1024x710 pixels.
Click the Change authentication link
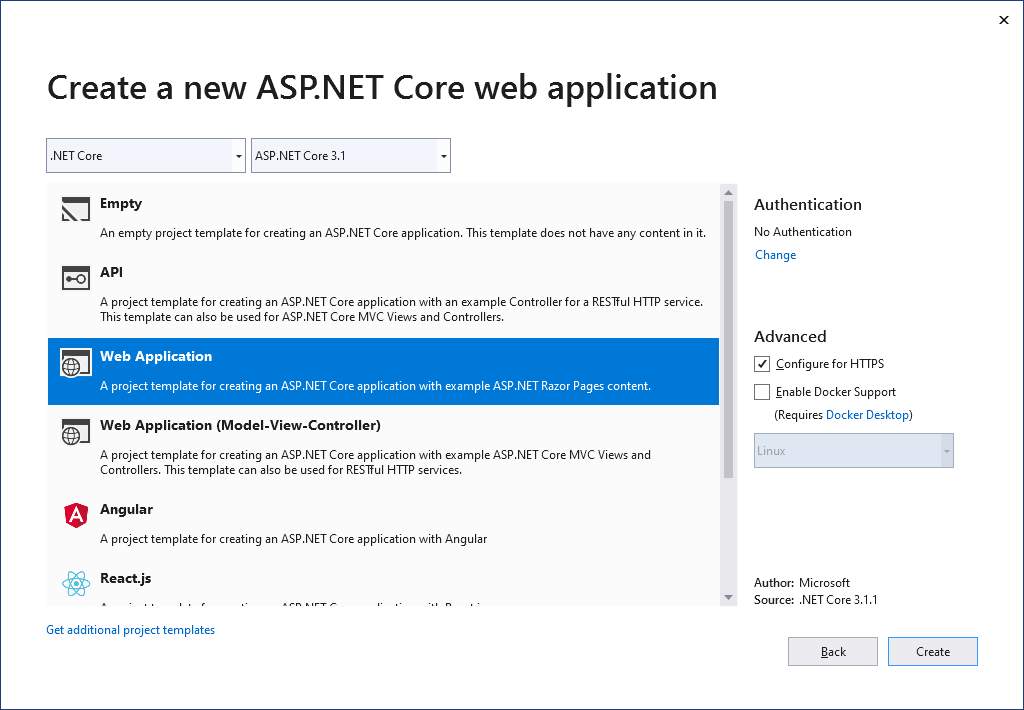[x=775, y=255]
